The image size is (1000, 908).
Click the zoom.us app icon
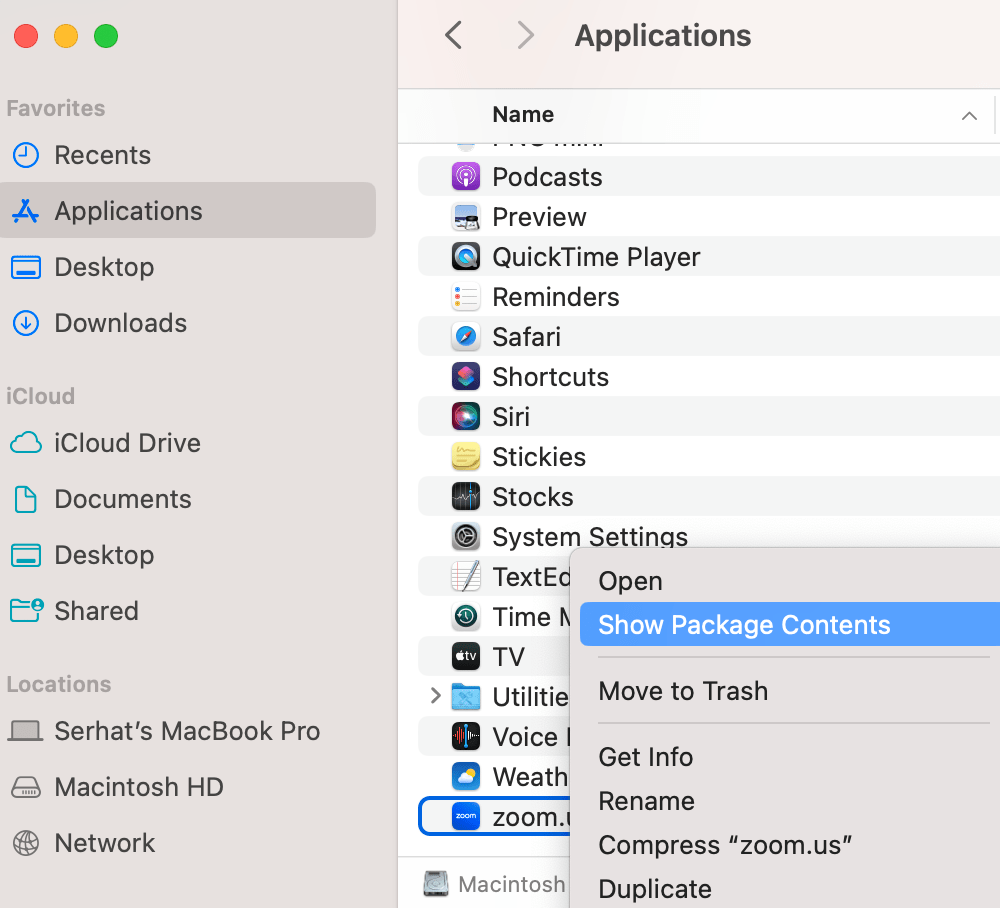[466, 817]
